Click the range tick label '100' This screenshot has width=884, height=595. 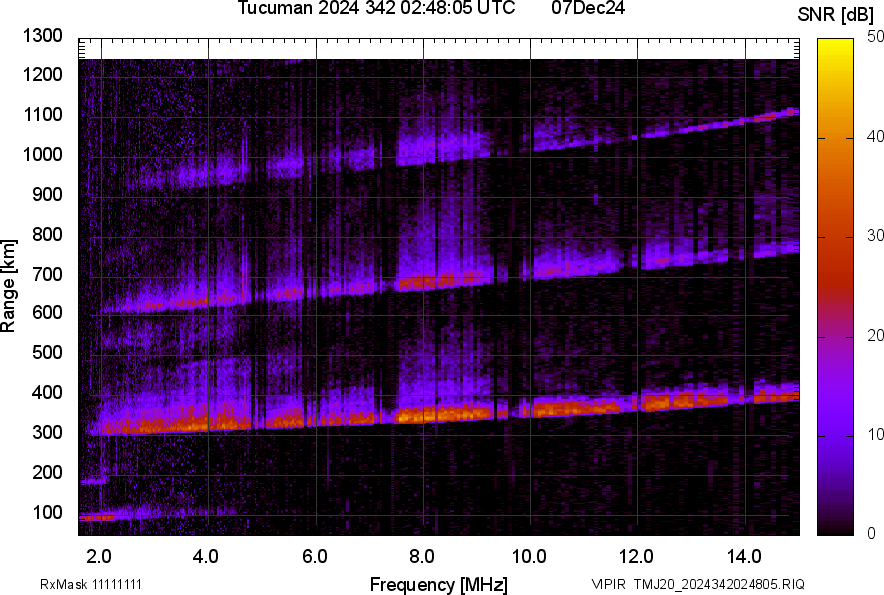[47, 512]
